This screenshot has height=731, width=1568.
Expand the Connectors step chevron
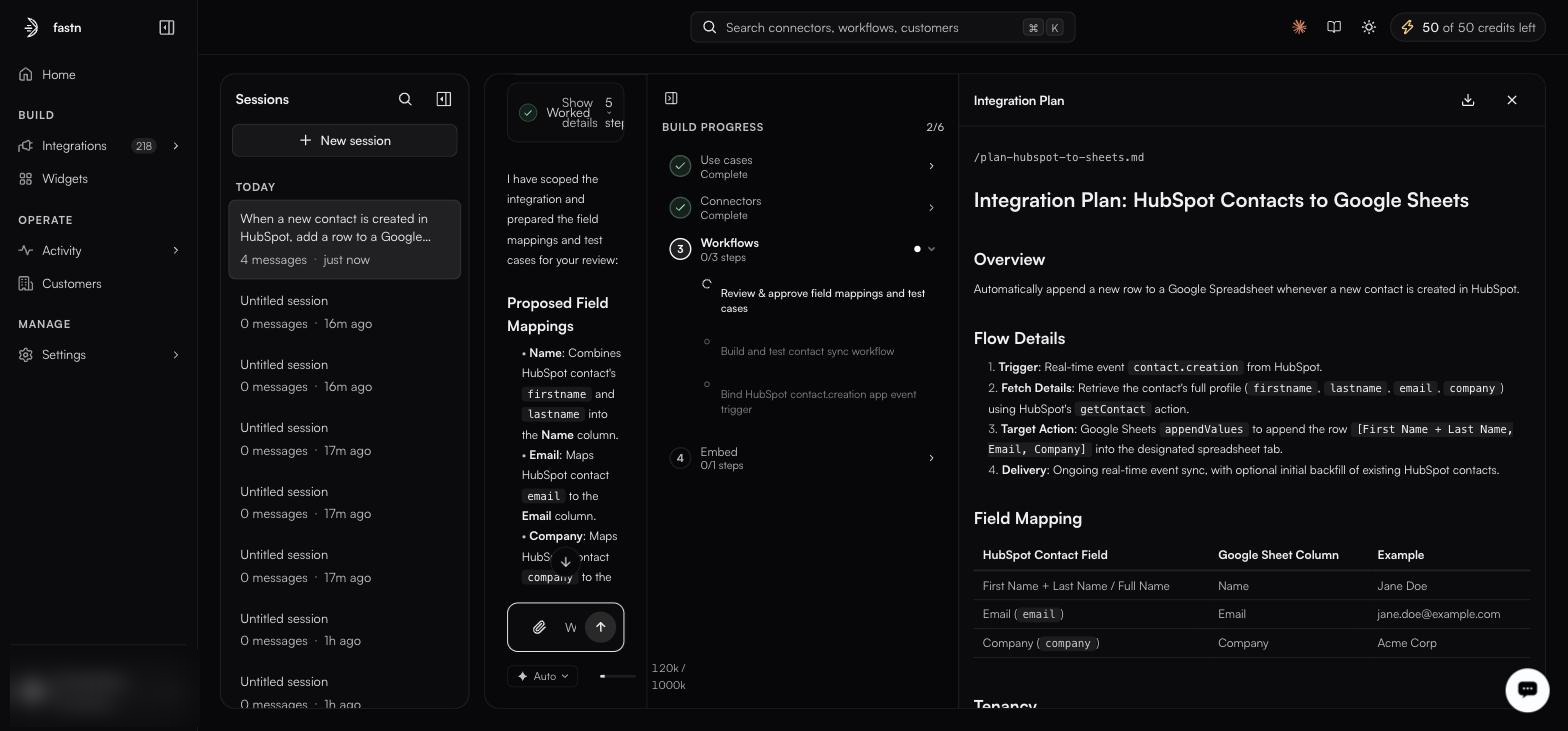(931, 208)
